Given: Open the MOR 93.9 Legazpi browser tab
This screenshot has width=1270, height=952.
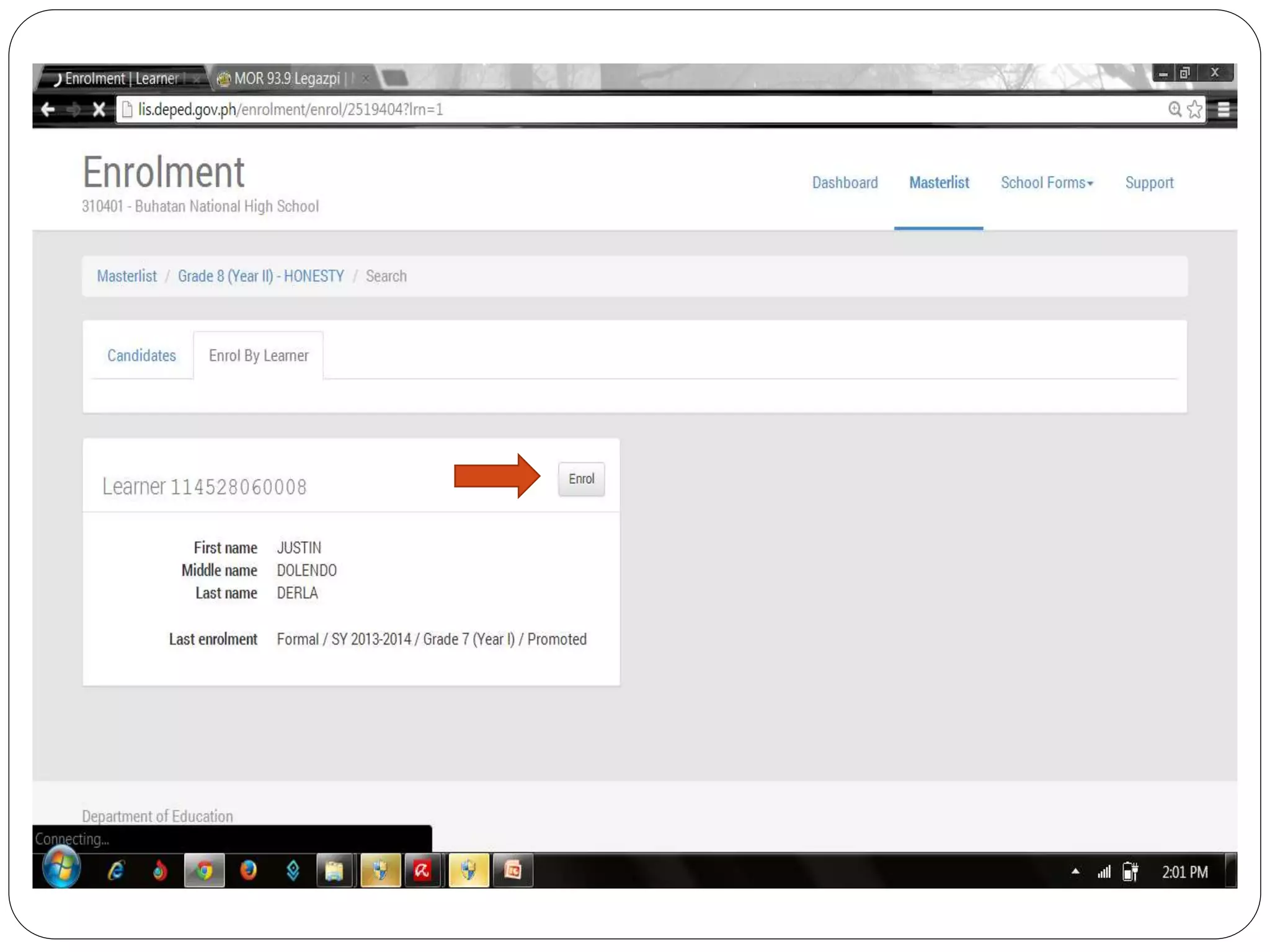Looking at the screenshot, I should point(286,79).
